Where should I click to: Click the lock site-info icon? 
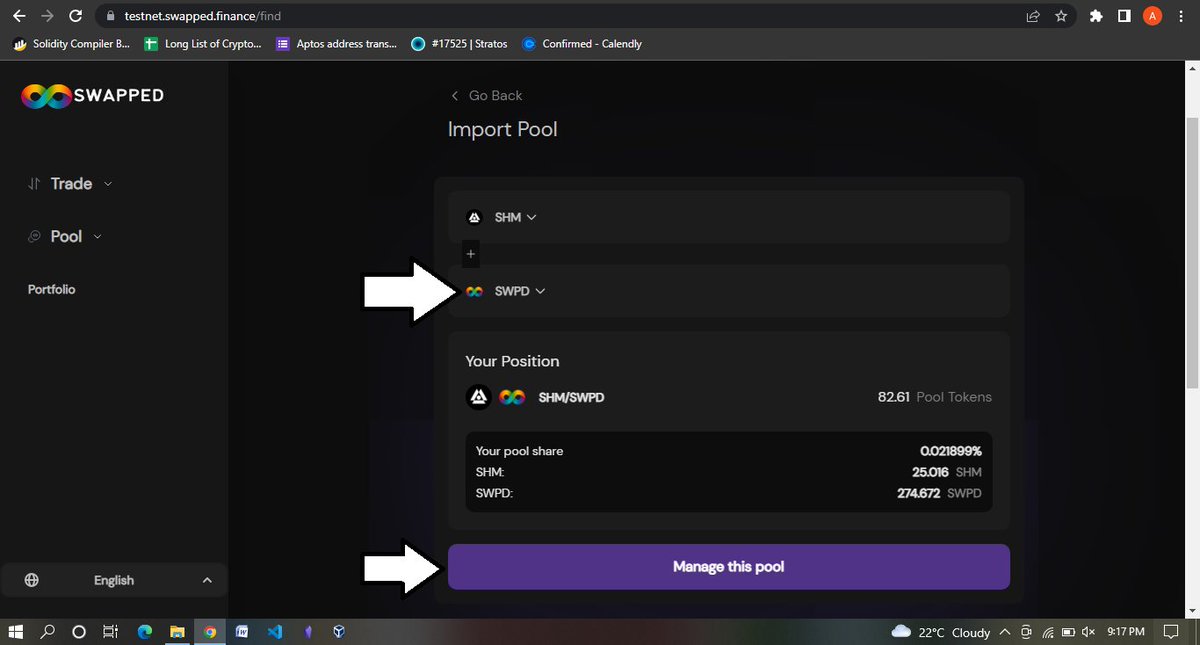pos(111,17)
